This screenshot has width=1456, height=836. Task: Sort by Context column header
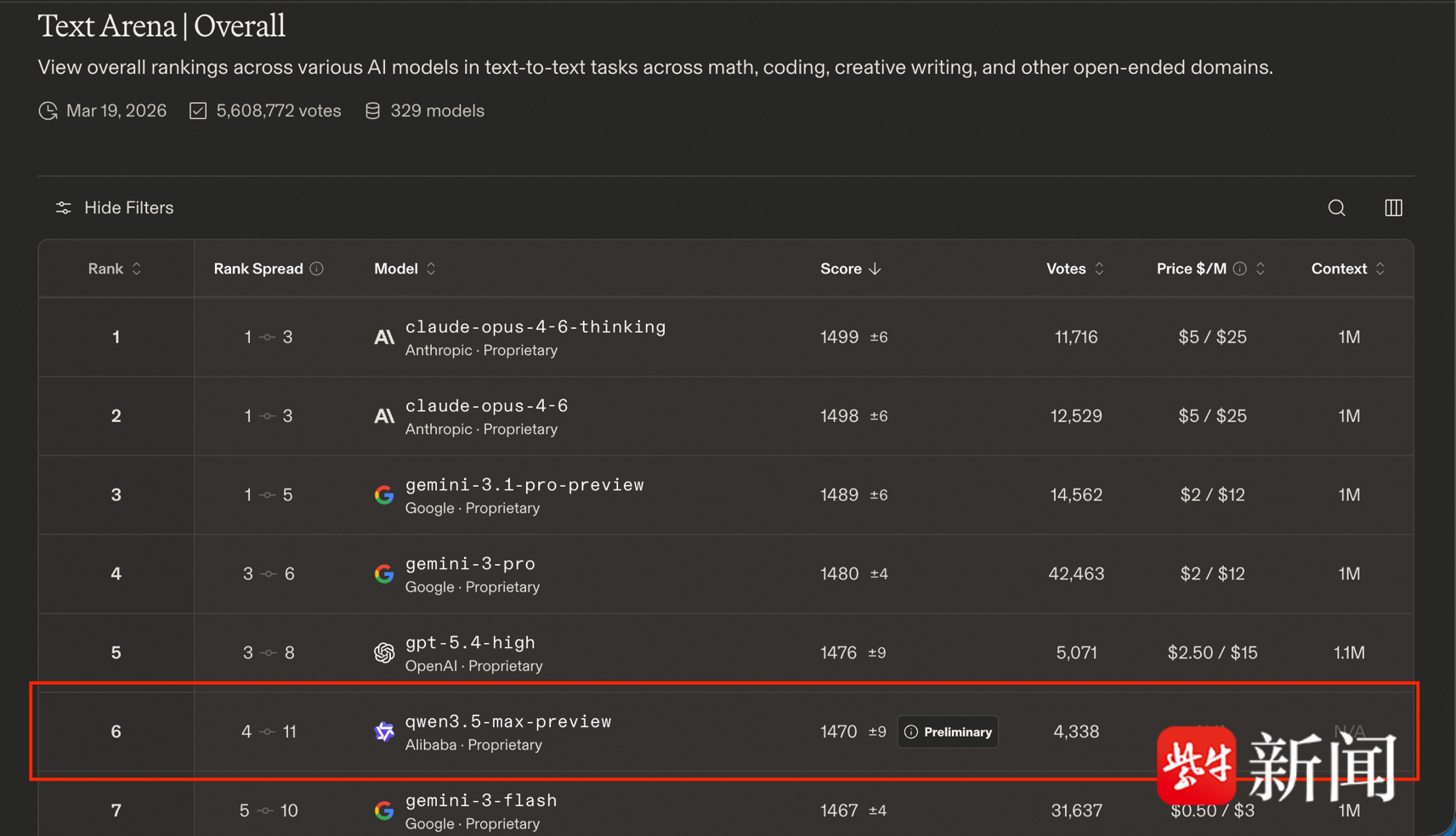[x=1347, y=268]
